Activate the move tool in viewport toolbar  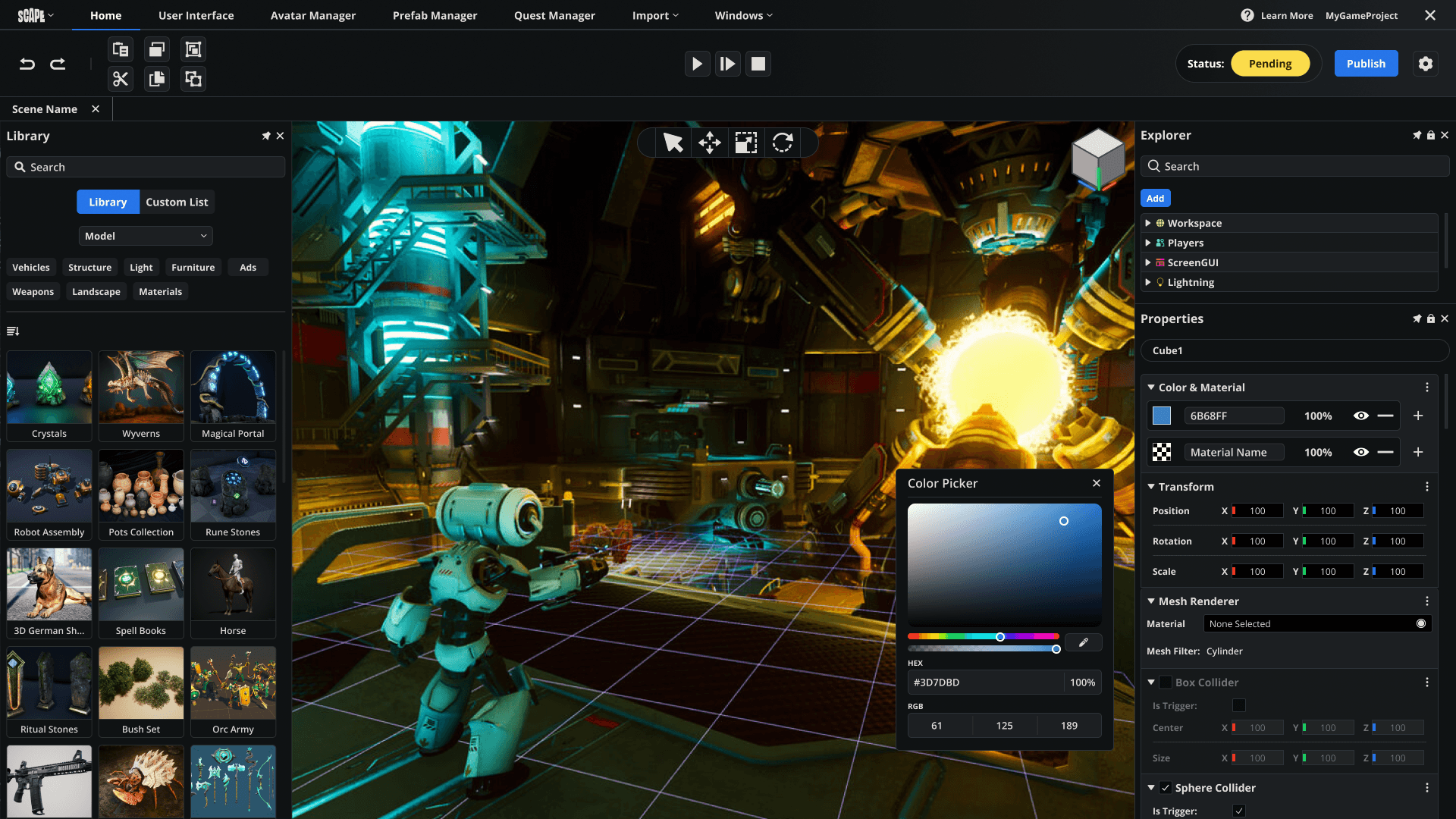709,143
